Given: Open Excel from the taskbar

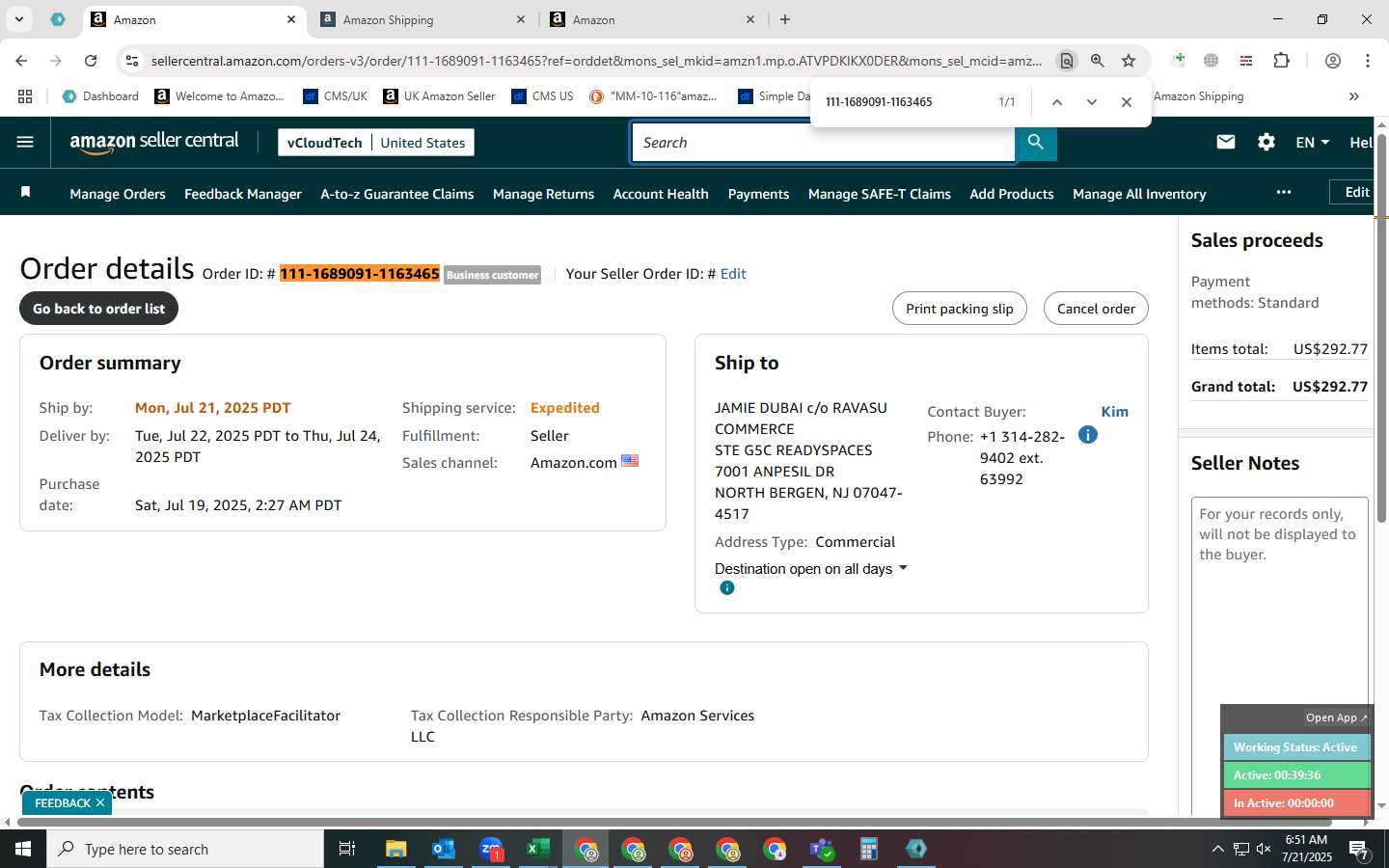Looking at the screenshot, I should [538, 849].
